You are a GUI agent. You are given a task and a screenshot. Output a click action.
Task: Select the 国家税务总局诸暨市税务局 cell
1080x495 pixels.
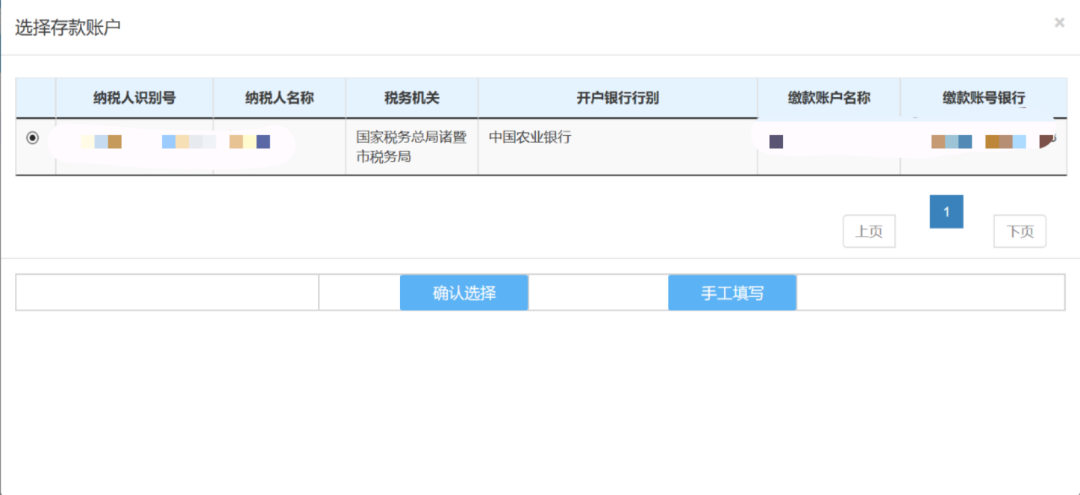pyautogui.click(x=411, y=147)
